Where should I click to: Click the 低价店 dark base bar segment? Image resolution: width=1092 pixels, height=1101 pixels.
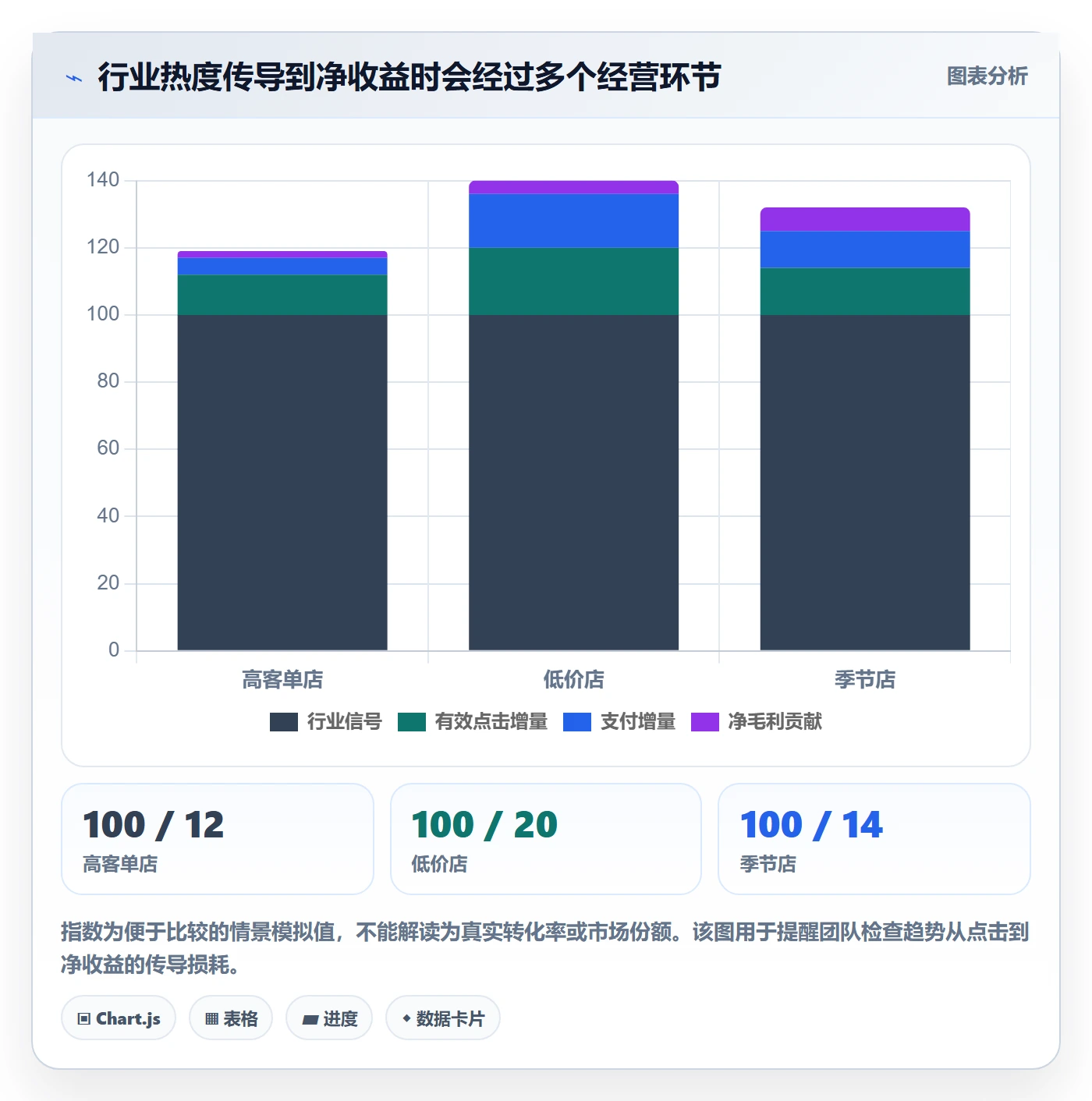click(573, 483)
